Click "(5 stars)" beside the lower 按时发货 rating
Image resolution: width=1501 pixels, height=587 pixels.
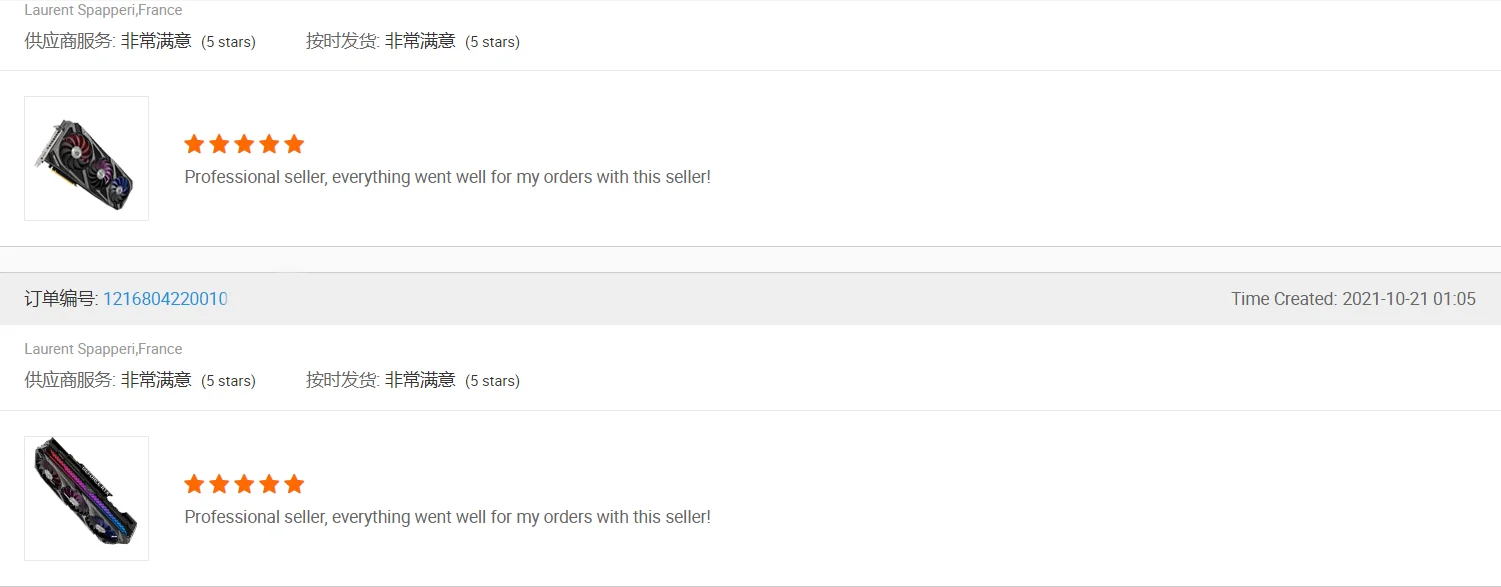(492, 381)
